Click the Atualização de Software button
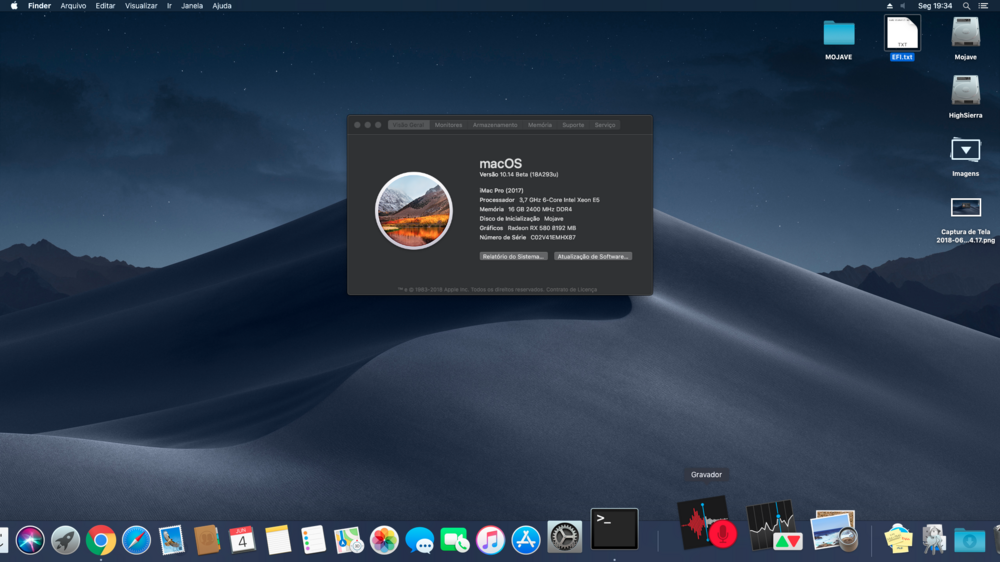The image size is (1000, 562). pyautogui.click(x=593, y=257)
